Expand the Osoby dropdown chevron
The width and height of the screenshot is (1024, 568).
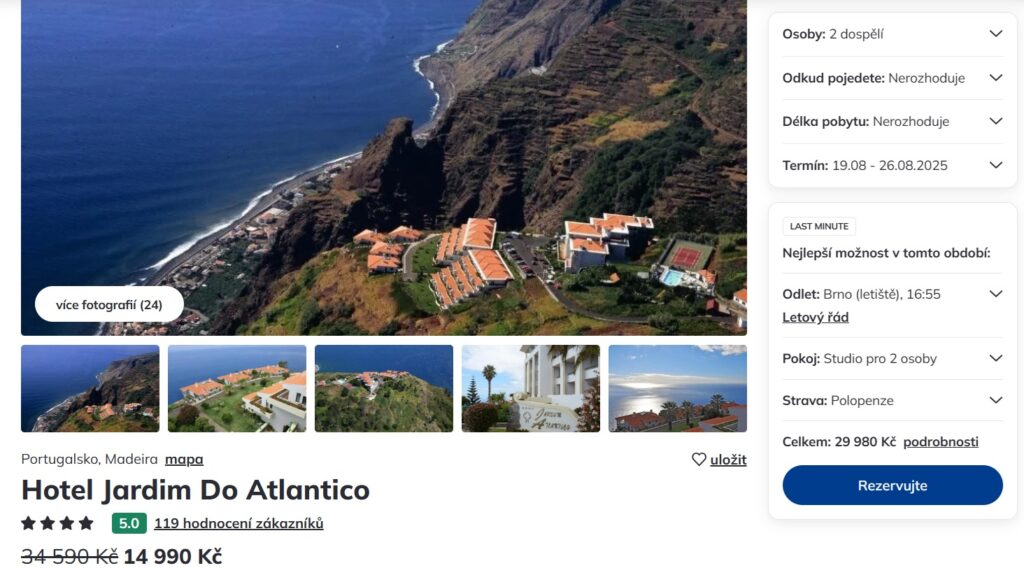point(995,34)
